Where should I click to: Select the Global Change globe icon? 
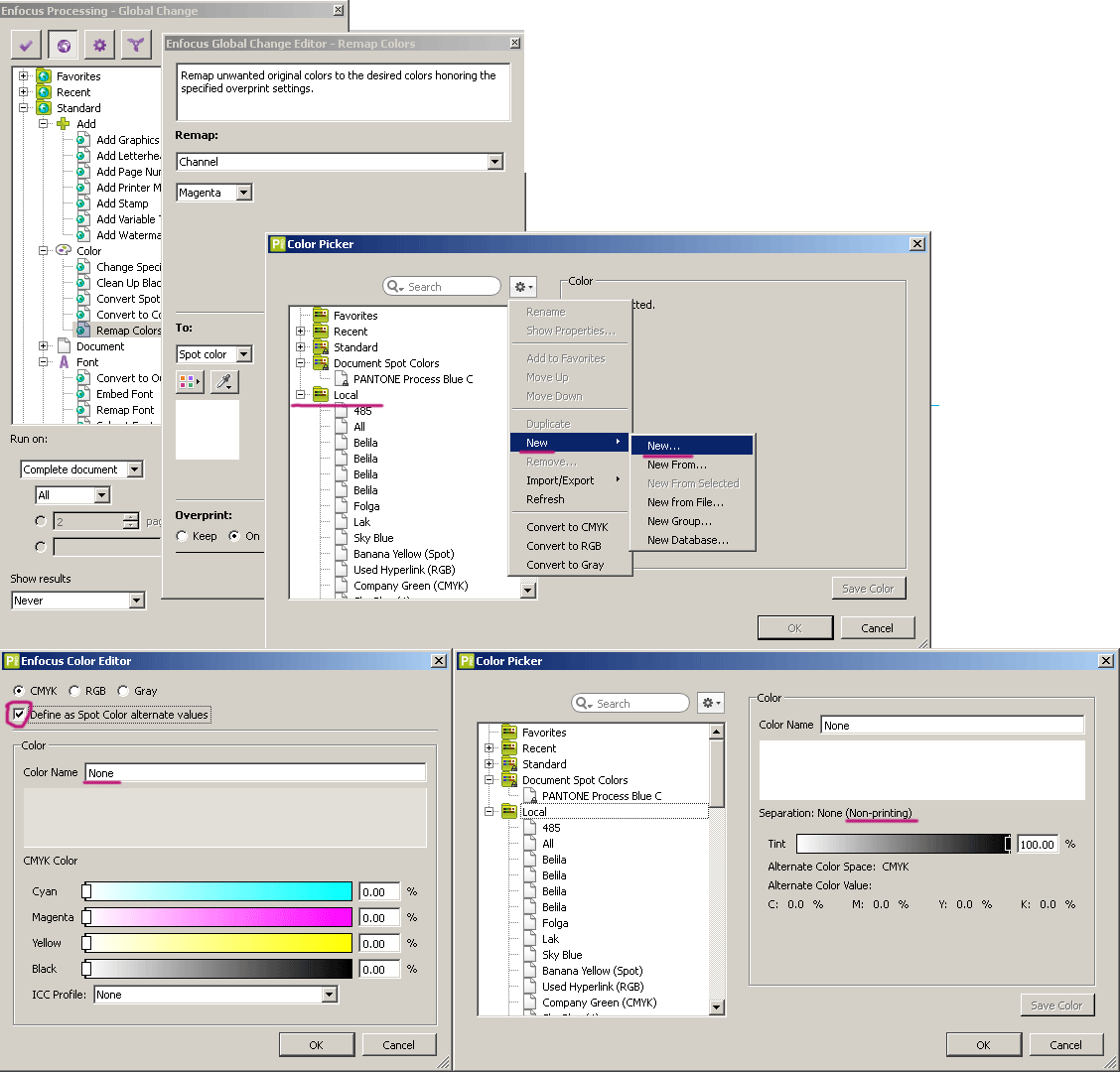[x=64, y=46]
